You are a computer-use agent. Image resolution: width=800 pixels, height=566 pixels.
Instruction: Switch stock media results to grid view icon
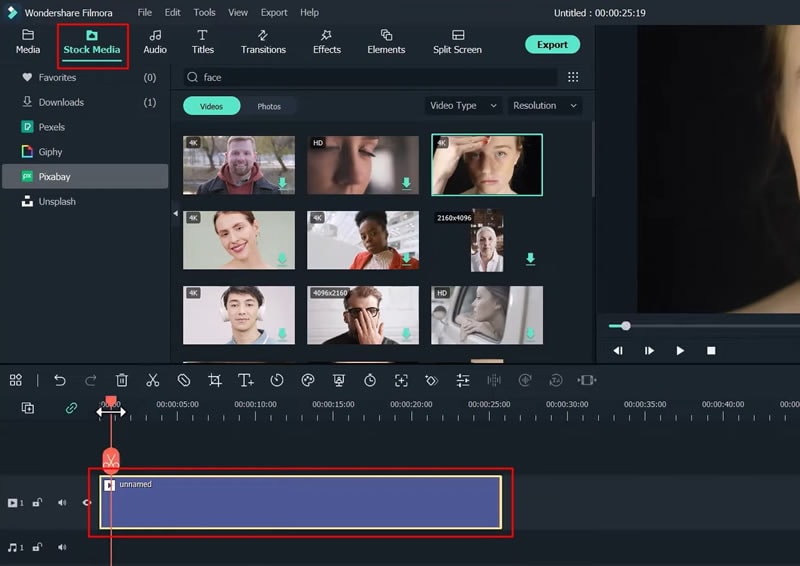pyautogui.click(x=573, y=77)
